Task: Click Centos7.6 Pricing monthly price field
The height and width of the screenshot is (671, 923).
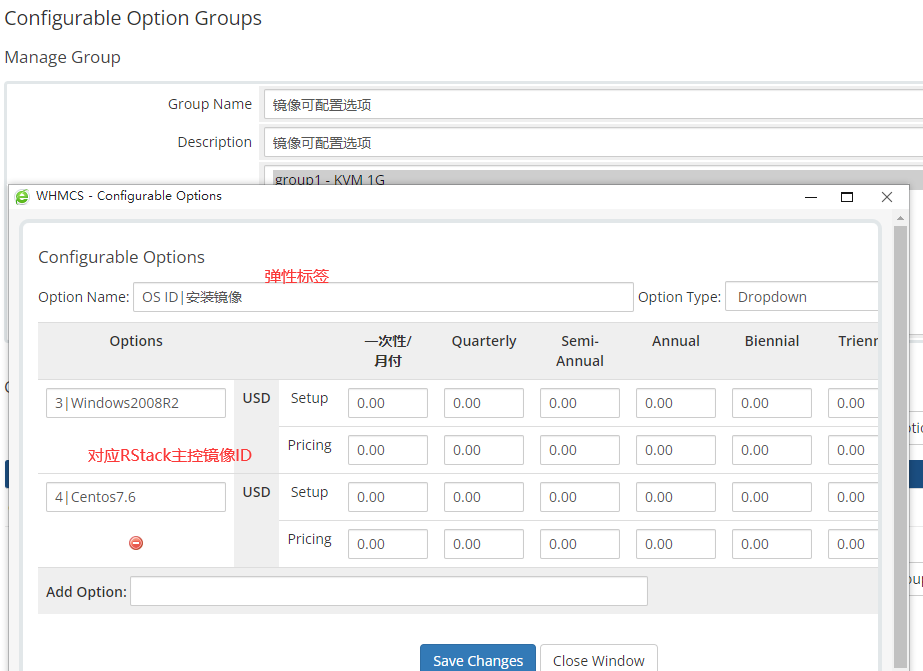Action: tap(388, 544)
